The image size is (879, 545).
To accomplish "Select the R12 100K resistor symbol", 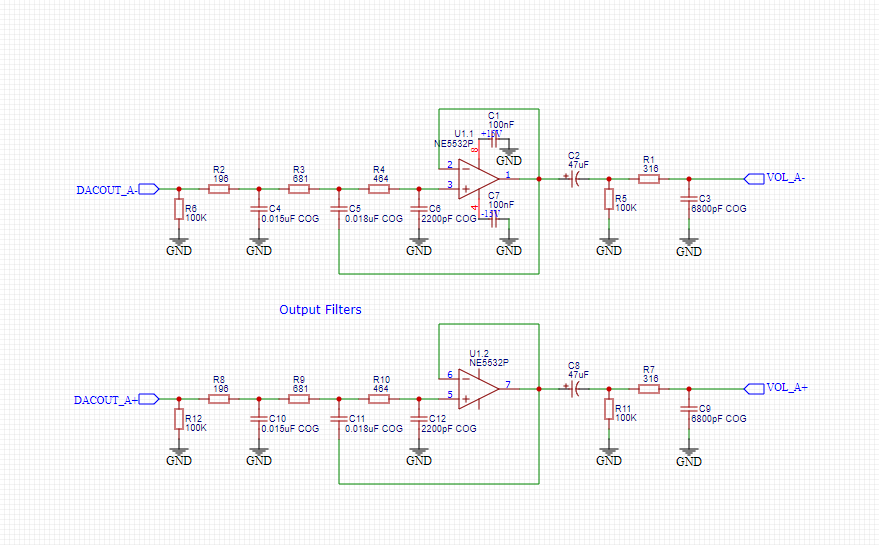I will pos(179,419).
